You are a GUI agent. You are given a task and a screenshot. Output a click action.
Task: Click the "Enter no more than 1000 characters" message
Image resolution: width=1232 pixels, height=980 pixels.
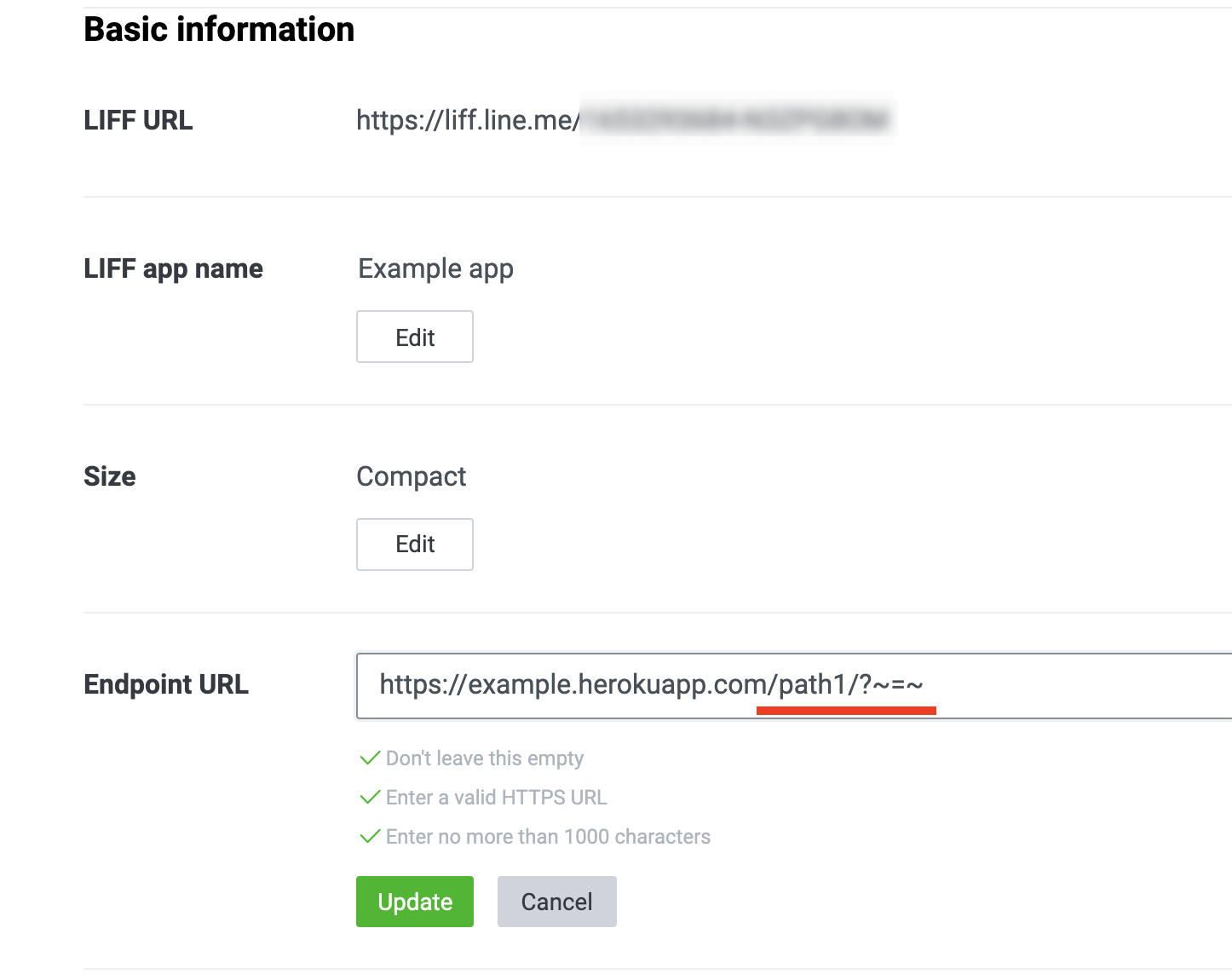(x=548, y=837)
